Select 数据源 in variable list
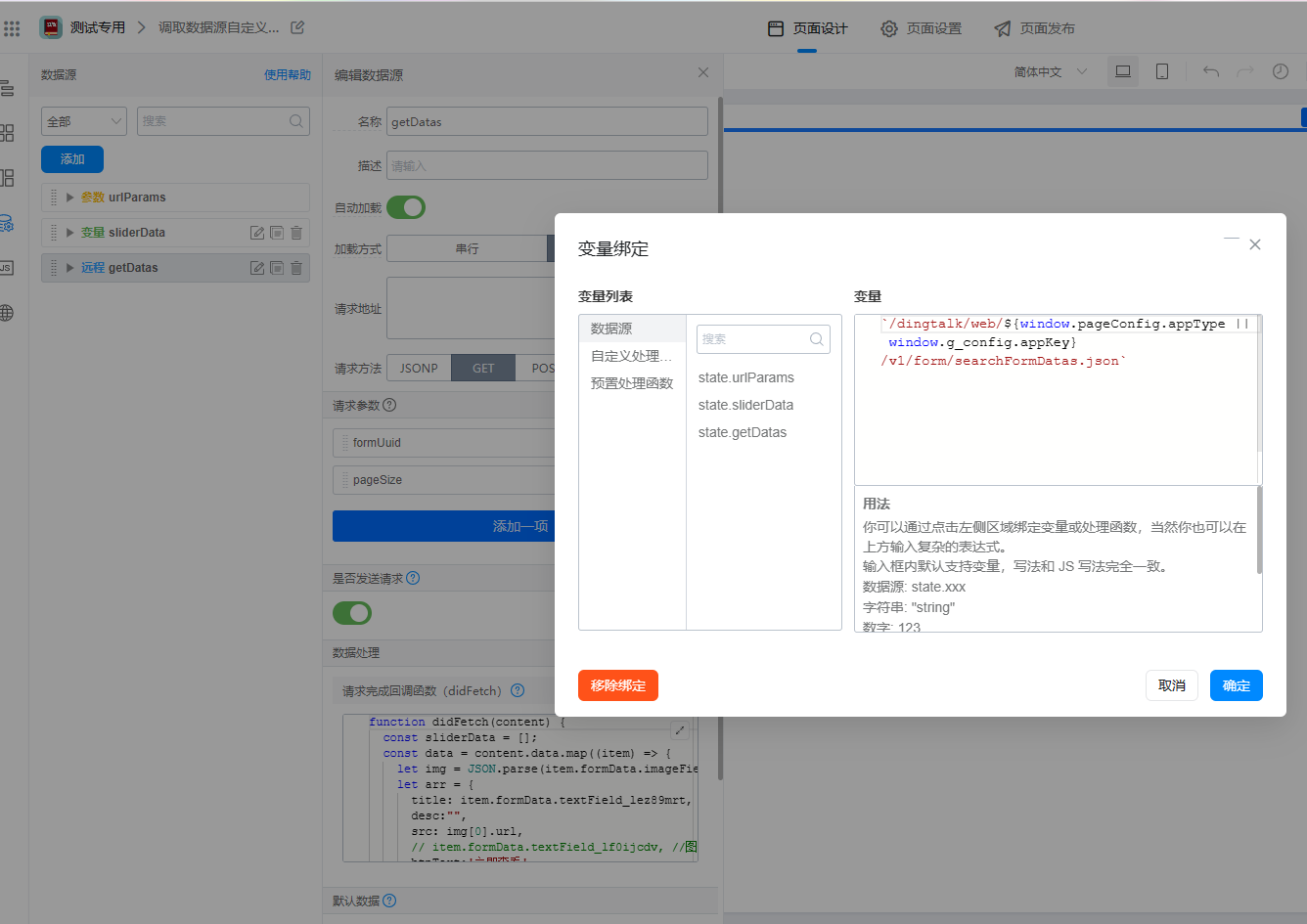The width and height of the screenshot is (1307, 924). point(632,329)
